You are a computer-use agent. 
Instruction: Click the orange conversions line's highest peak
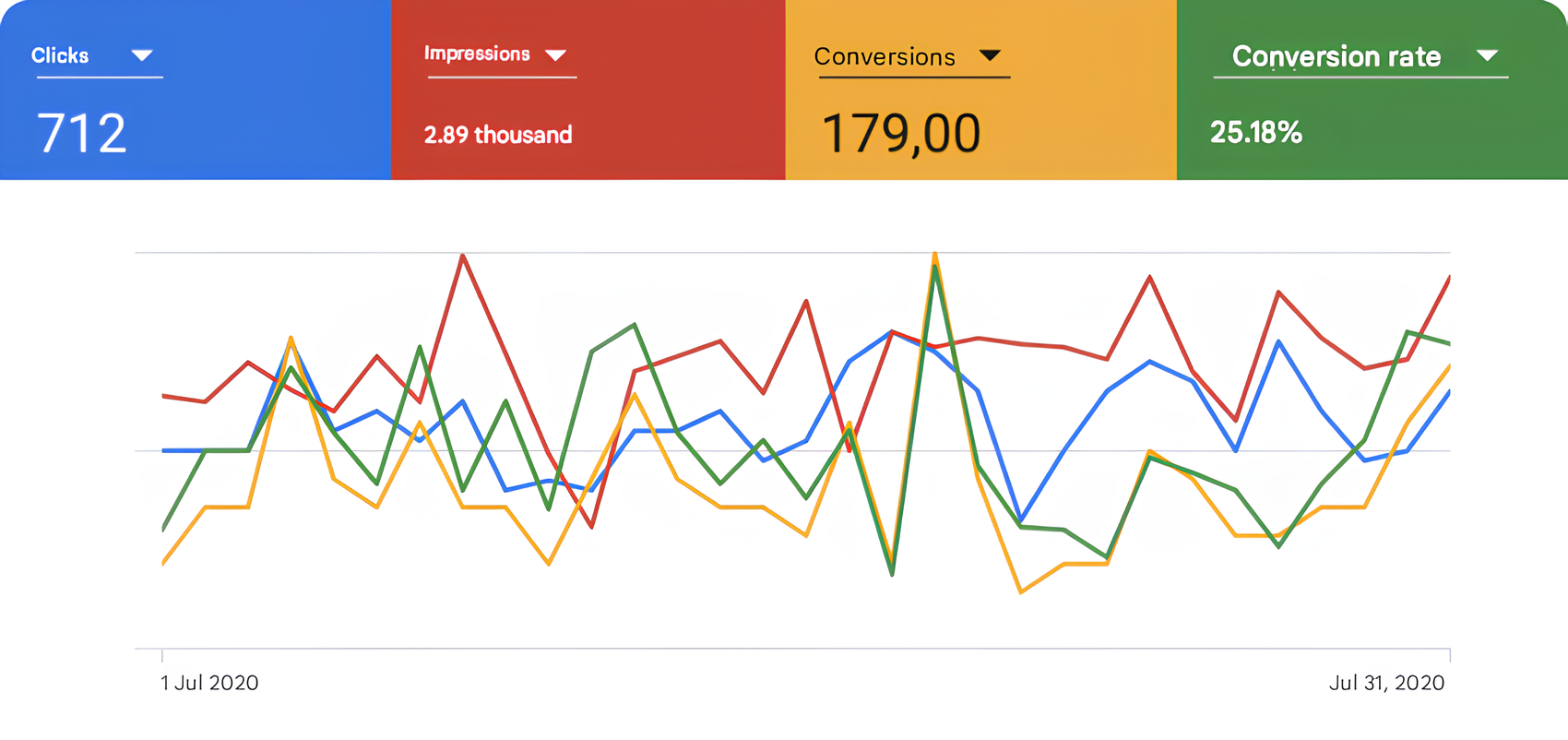(x=934, y=254)
